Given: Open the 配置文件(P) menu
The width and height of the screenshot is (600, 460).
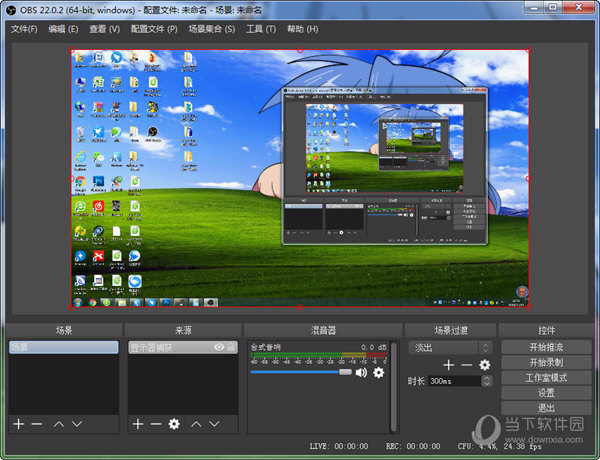Looking at the screenshot, I should click(154, 29).
